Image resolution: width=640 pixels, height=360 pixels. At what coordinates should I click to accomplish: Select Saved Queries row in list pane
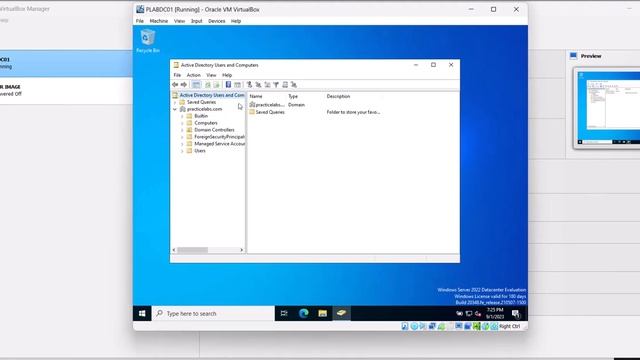click(267, 112)
